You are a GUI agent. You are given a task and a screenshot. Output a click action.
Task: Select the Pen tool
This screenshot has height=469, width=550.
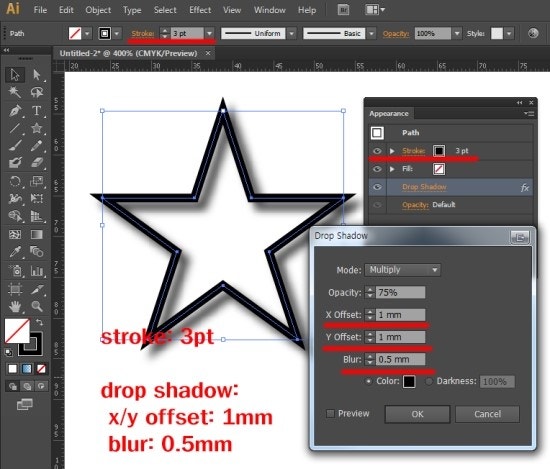coord(15,110)
